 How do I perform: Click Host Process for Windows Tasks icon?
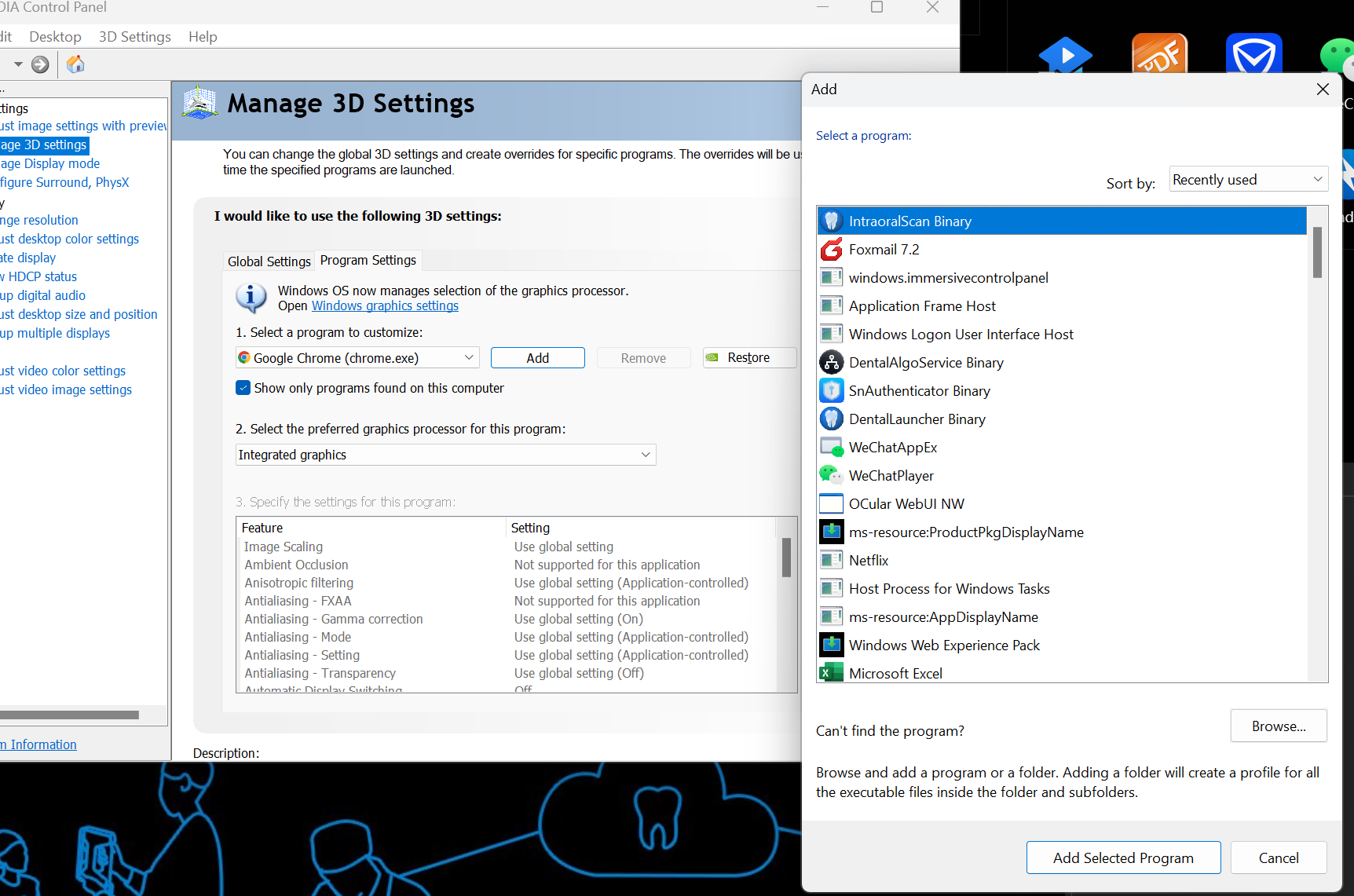coord(832,589)
